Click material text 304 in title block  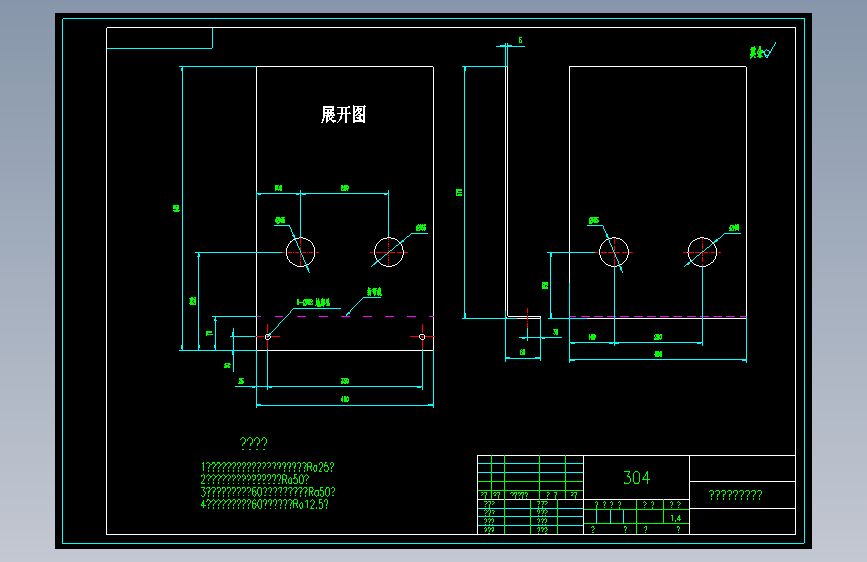[x=636, y=477]
